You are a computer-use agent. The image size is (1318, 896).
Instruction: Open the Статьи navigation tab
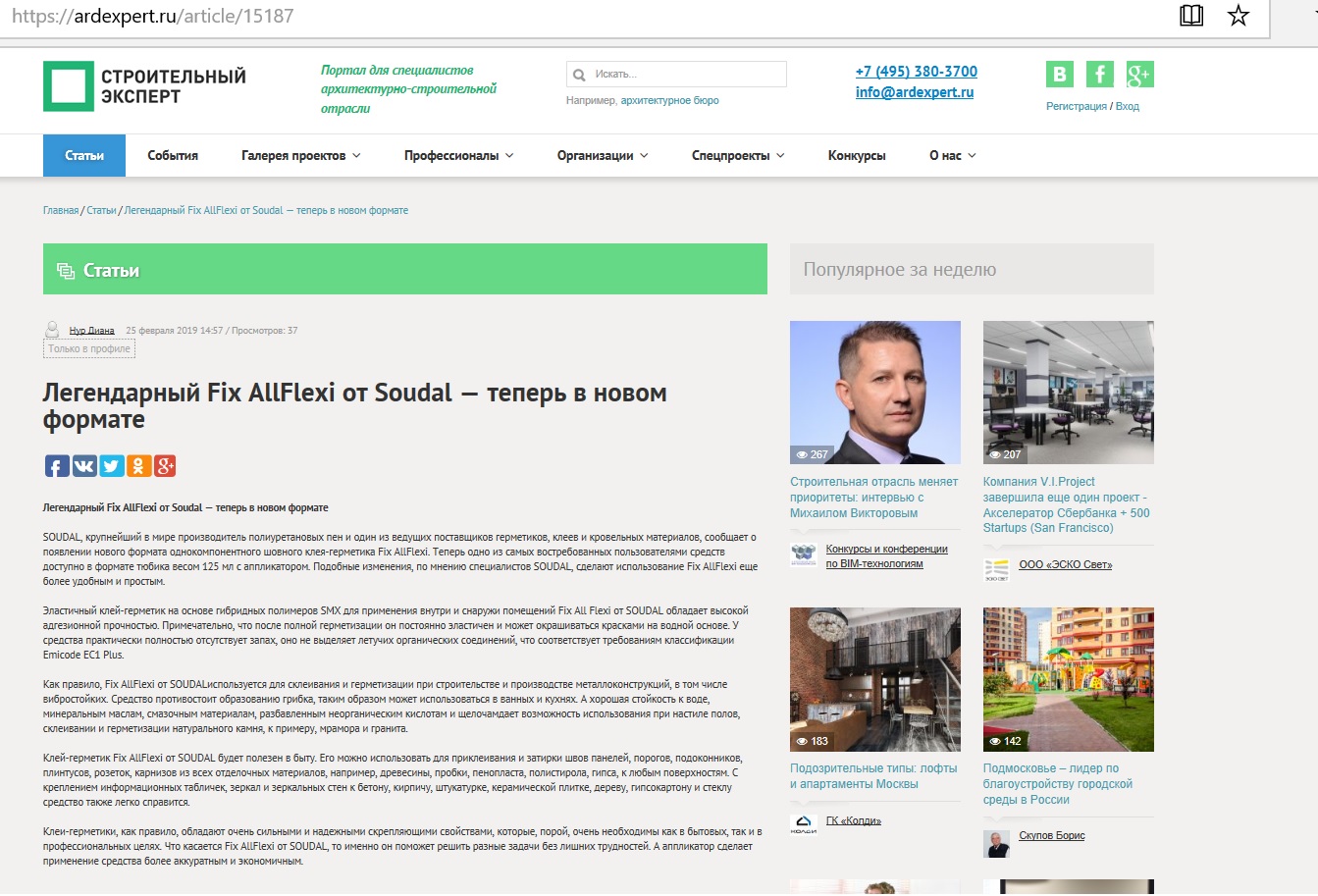pyautogui.click(x=84, y=156)
